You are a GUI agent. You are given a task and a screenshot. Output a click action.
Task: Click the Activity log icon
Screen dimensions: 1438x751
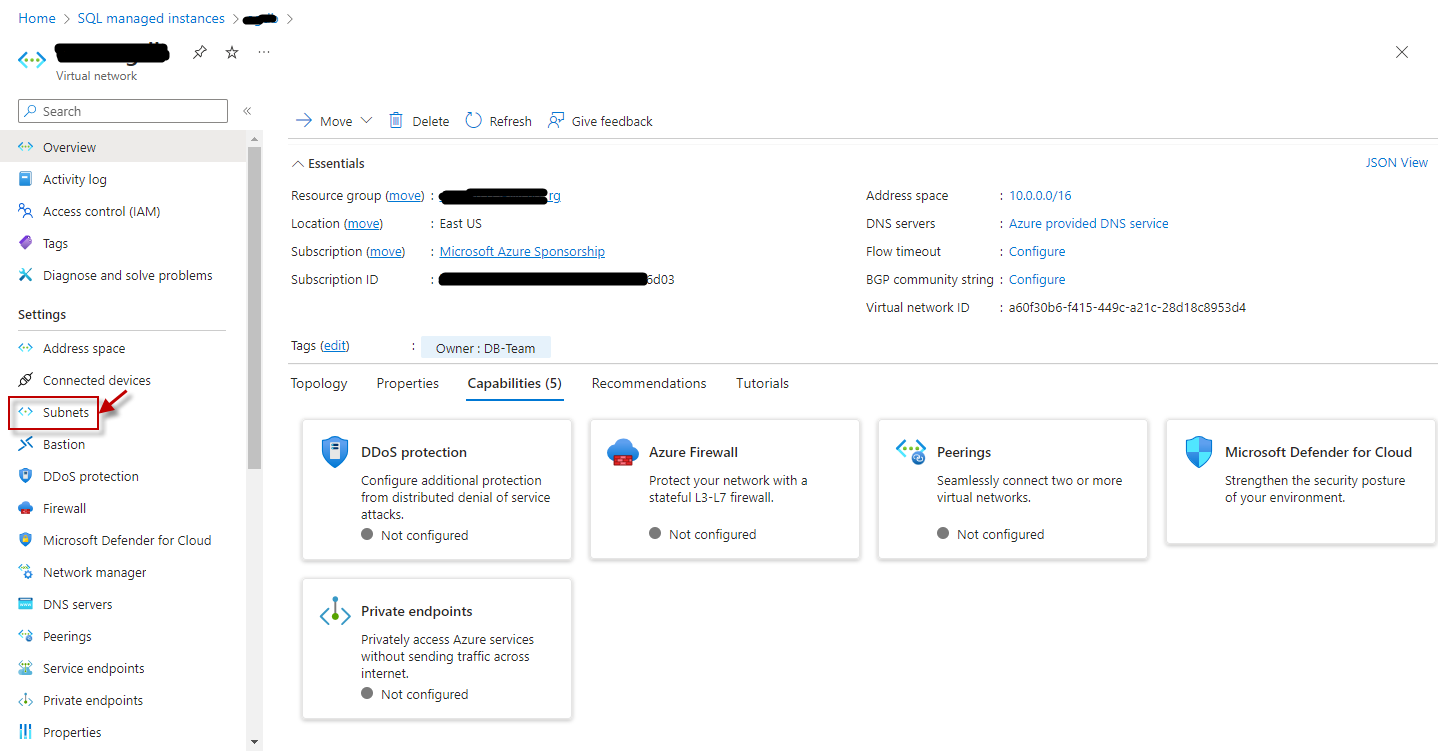pyautogui.click(x=26, y=179)
